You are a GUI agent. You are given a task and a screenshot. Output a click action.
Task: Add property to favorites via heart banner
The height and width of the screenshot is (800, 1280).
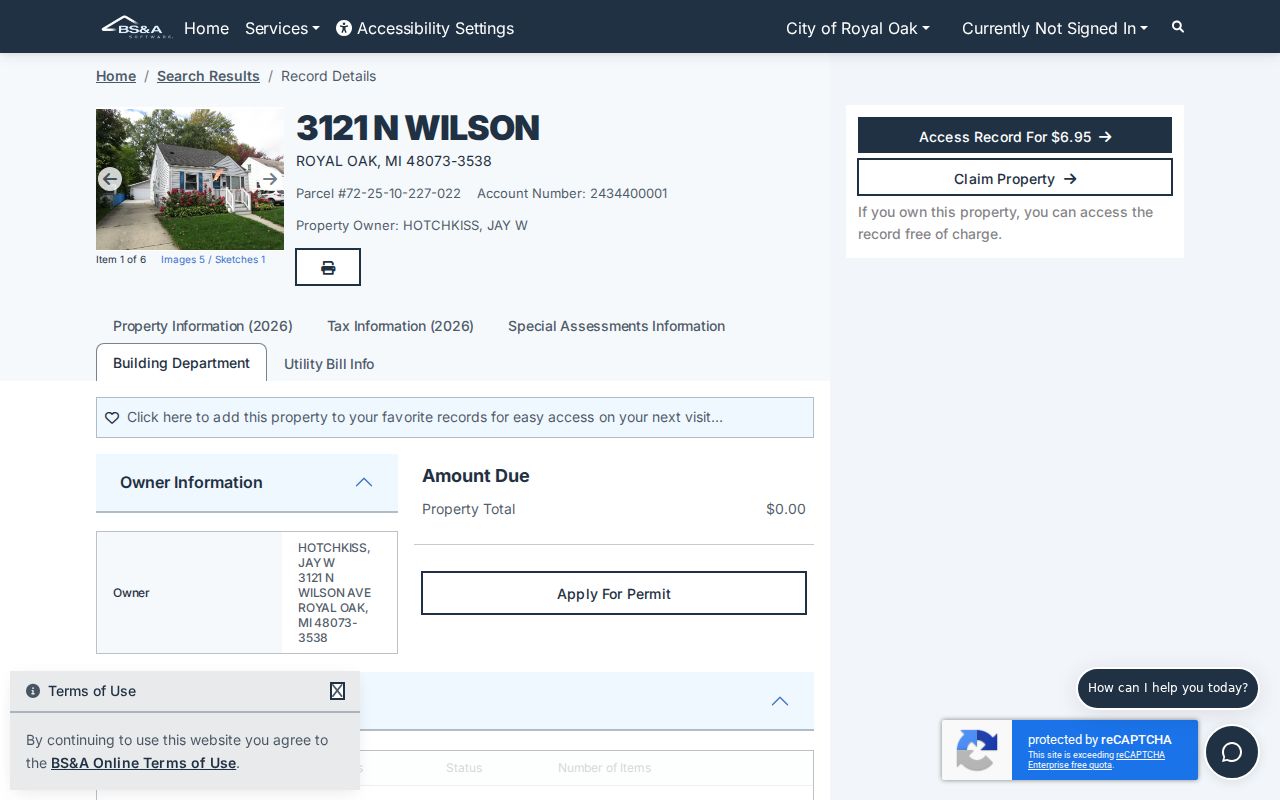click(x=455, y=417)
